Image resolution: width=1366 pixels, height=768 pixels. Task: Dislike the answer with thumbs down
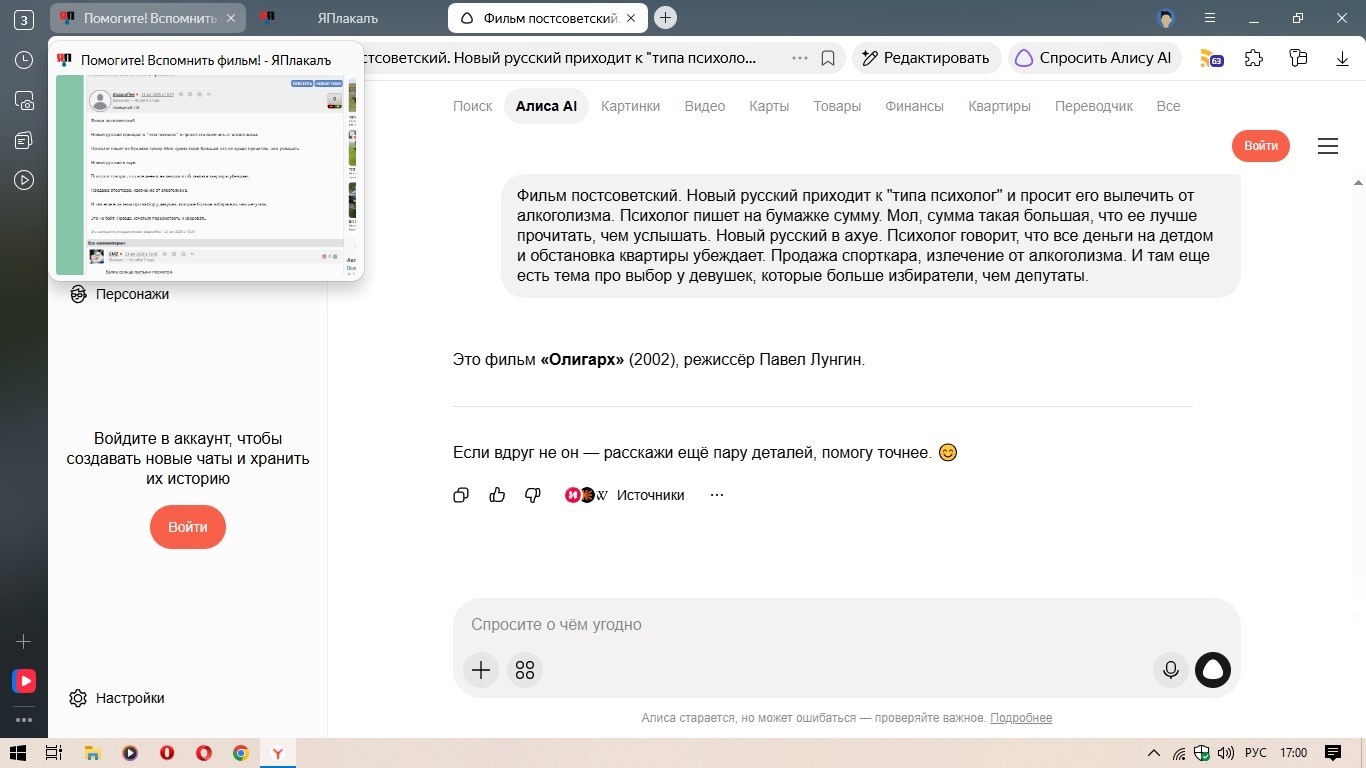[533, 495]
